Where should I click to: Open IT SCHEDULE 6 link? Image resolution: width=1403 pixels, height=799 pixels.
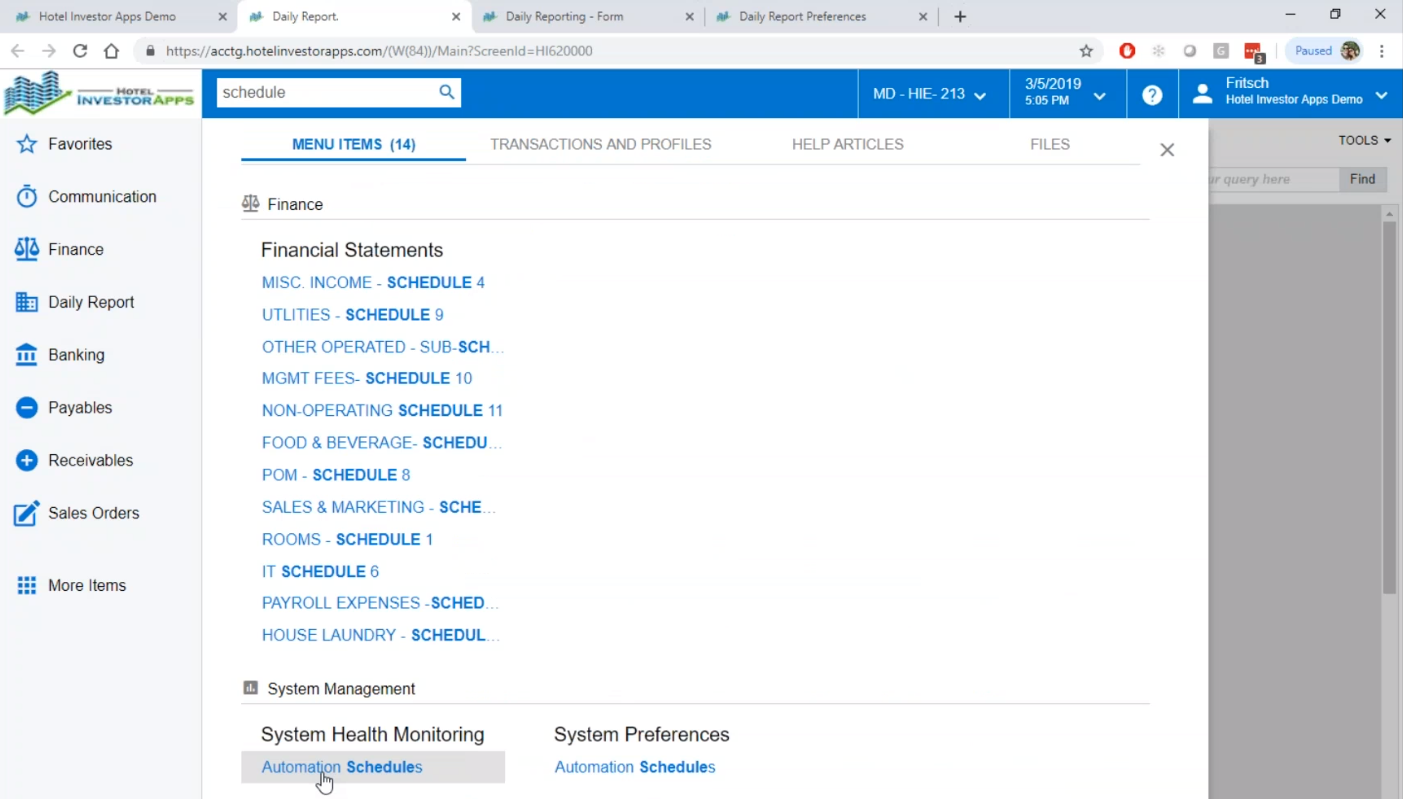coord(321,571)
